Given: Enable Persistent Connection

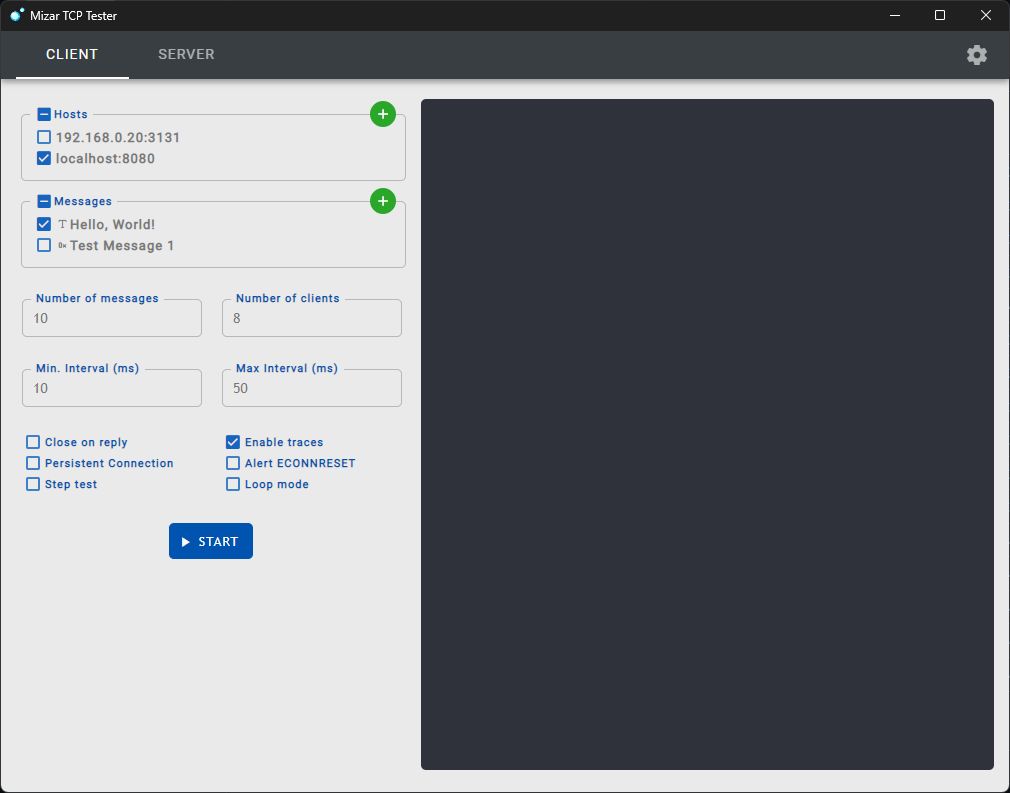Looking at the screenshot, I should (x=33, y=463).
